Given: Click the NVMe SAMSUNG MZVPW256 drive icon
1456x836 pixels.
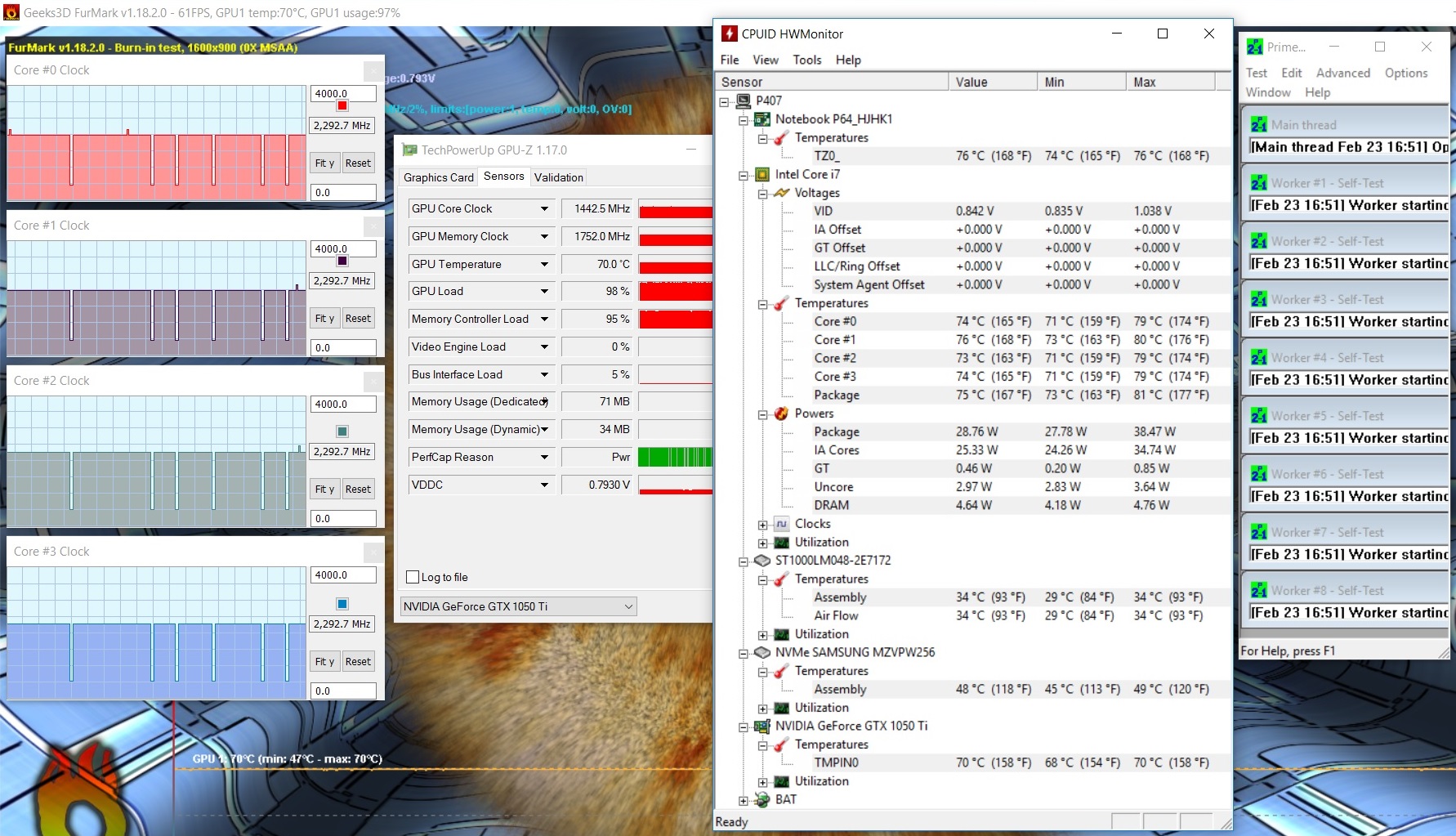Looking at the screenshot, I should click(762, 652).
